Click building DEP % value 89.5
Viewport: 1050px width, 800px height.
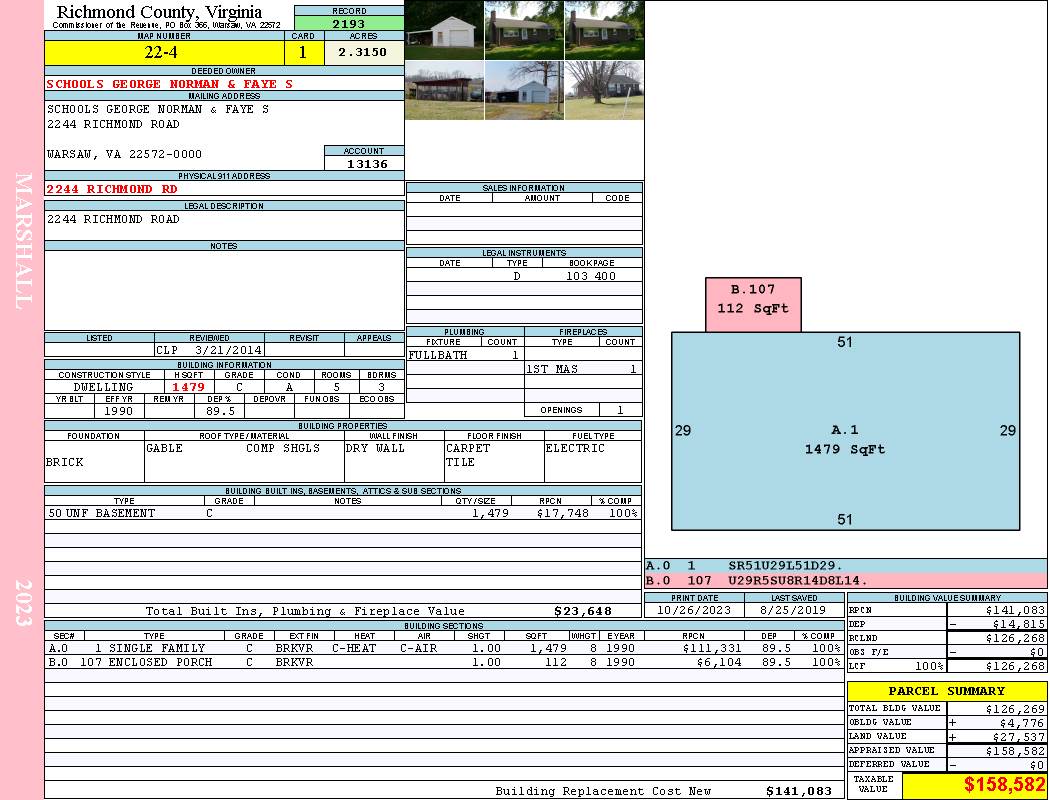pos(220,411)
